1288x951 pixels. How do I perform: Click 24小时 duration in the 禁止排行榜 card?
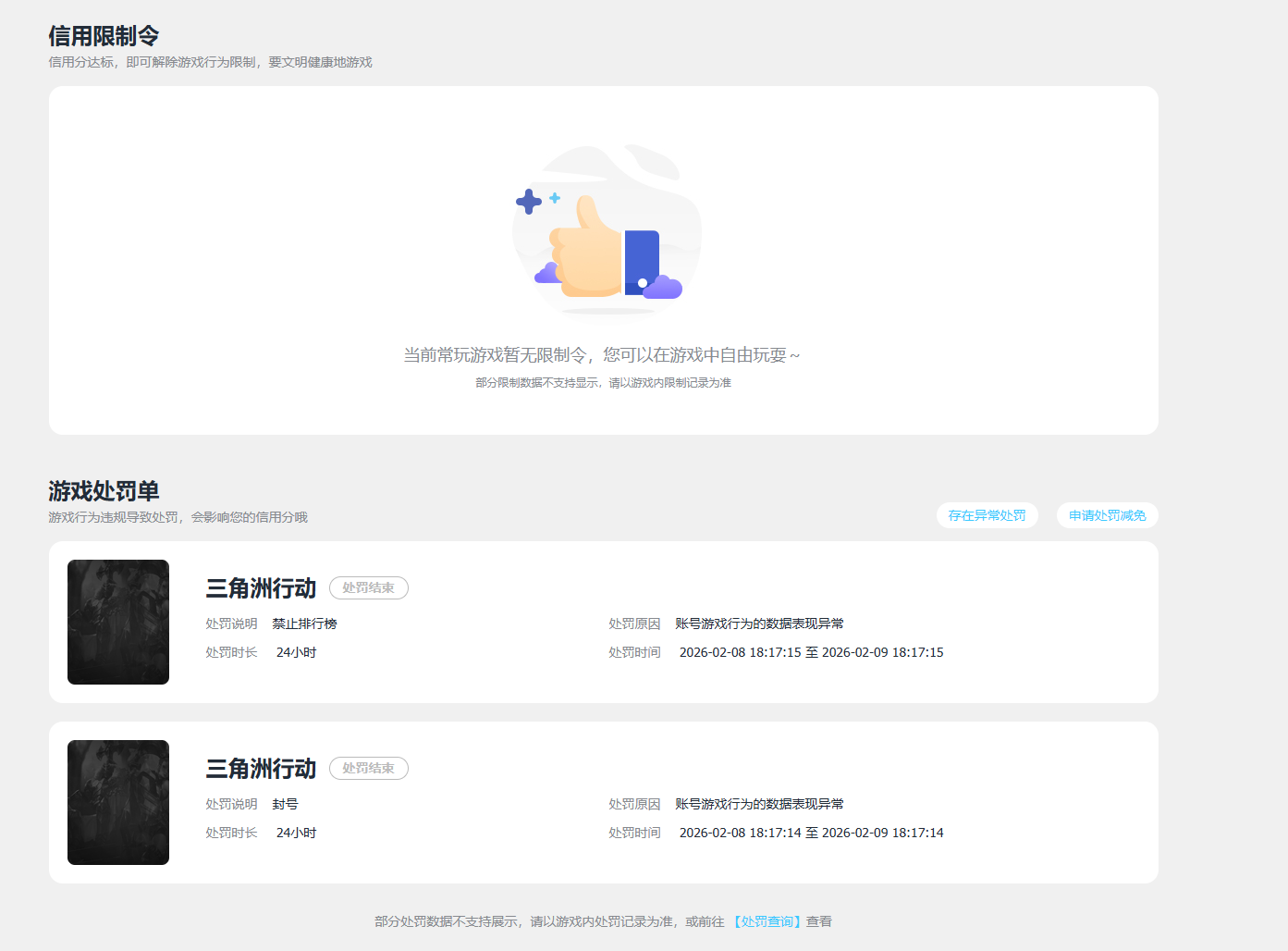coord(296,652)
